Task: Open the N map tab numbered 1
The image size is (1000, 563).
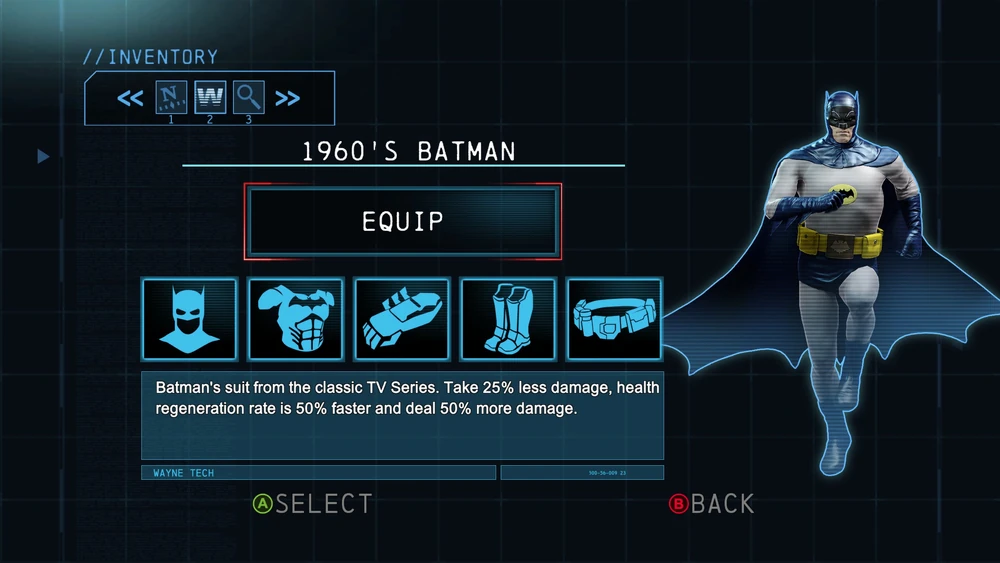Action: (171, 97)
